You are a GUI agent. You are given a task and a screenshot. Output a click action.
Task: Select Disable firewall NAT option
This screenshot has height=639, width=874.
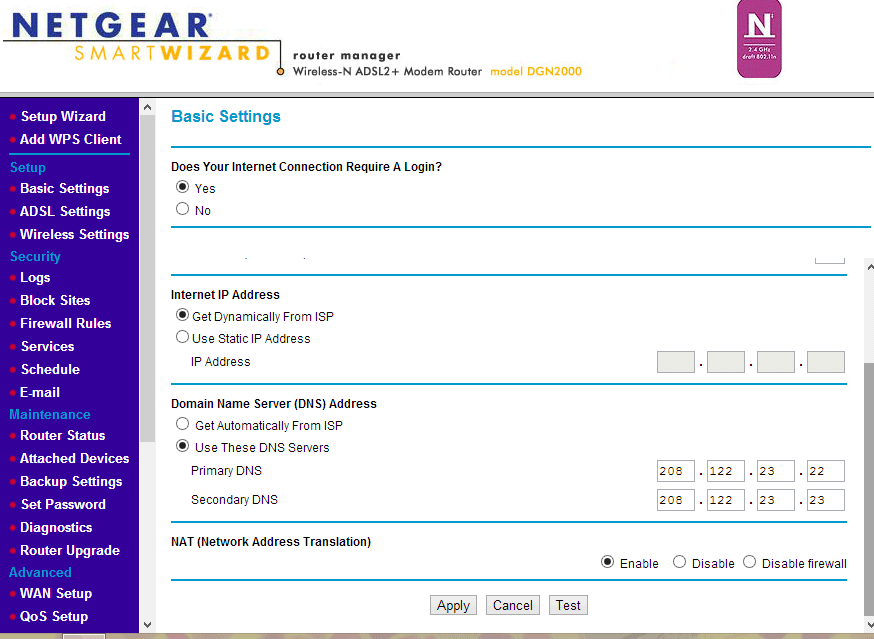[x=749, y=563]
